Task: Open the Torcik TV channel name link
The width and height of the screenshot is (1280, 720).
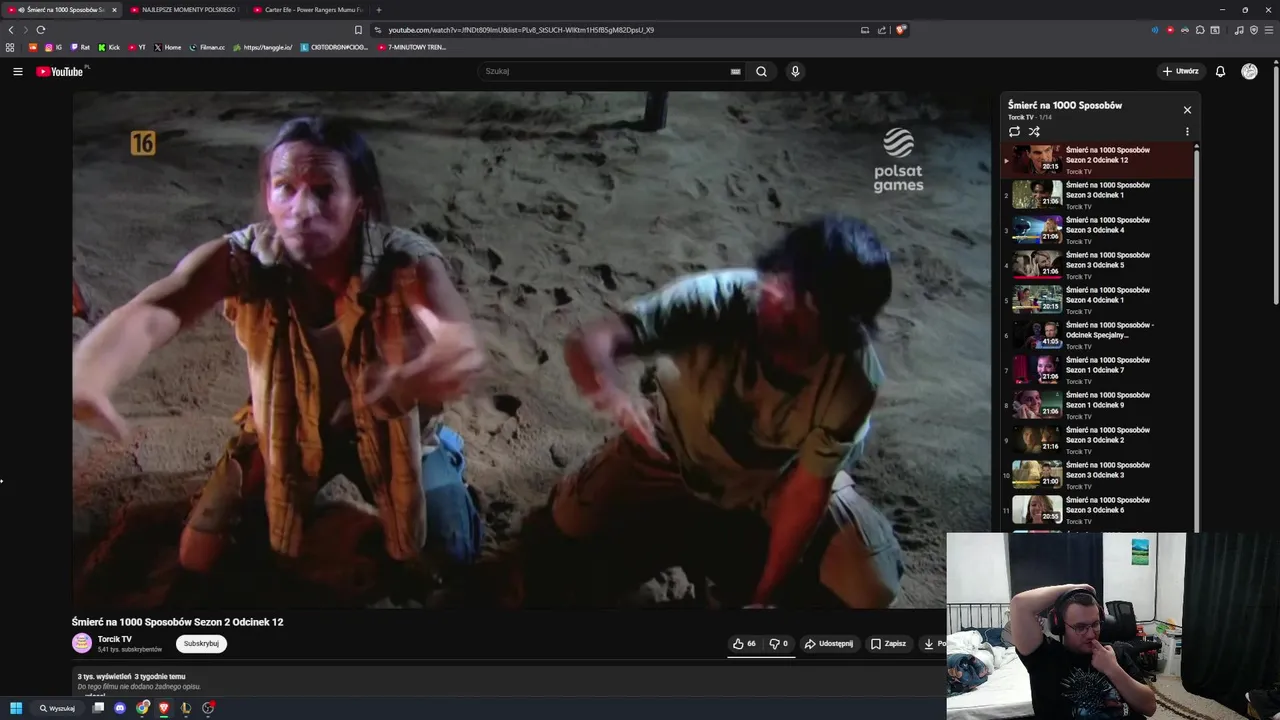Action: tap(115, 639)
